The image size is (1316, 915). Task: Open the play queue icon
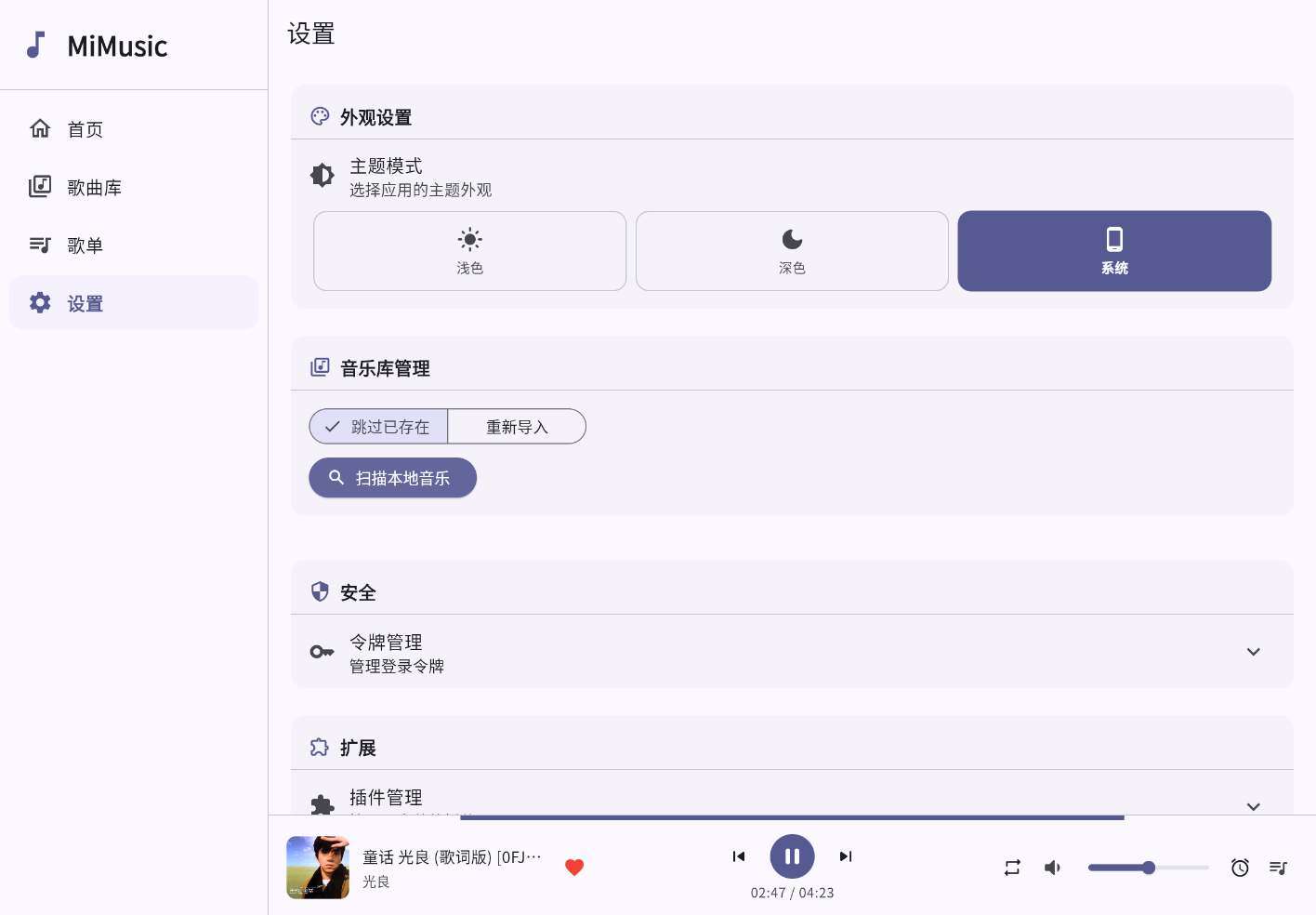pos(1279,868)
